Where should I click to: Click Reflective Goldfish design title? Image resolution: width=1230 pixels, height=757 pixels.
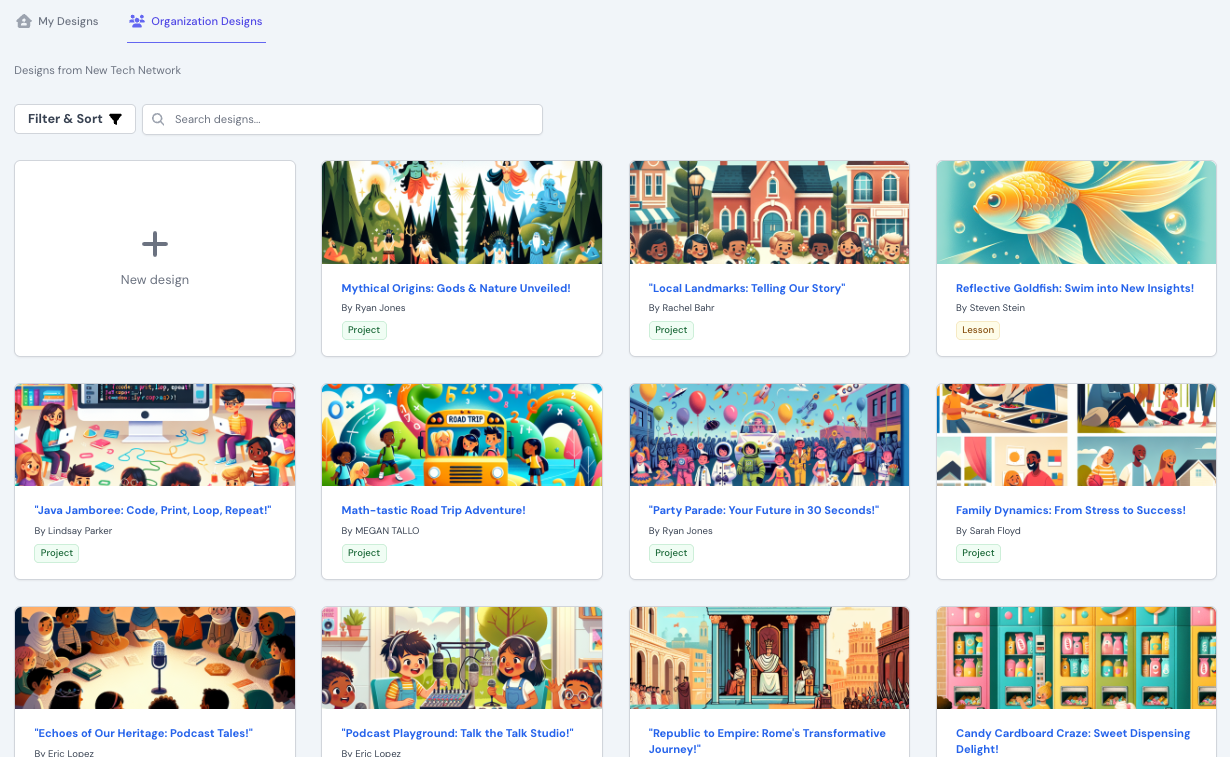[1074, 288]
